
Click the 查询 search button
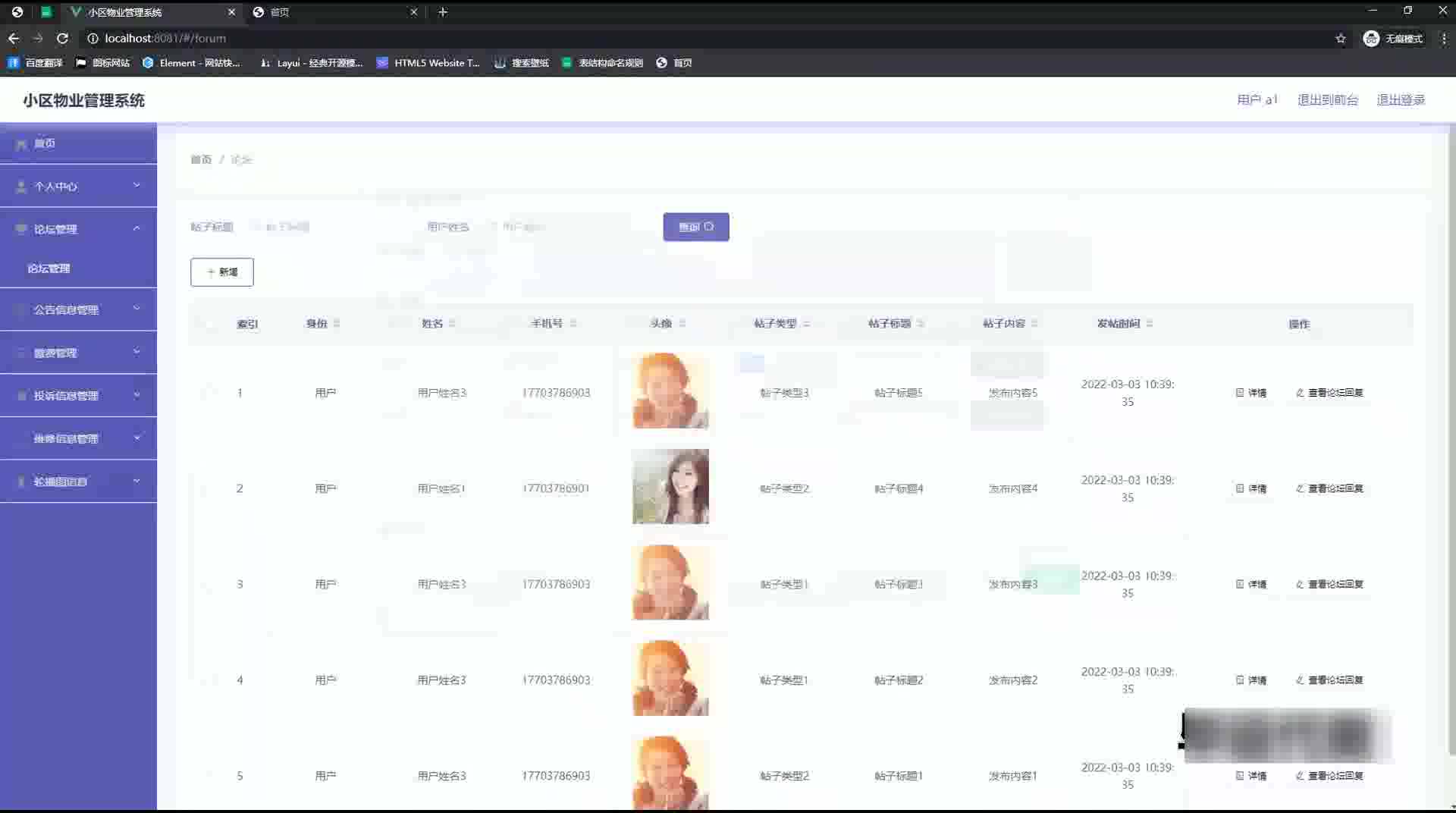696,227
